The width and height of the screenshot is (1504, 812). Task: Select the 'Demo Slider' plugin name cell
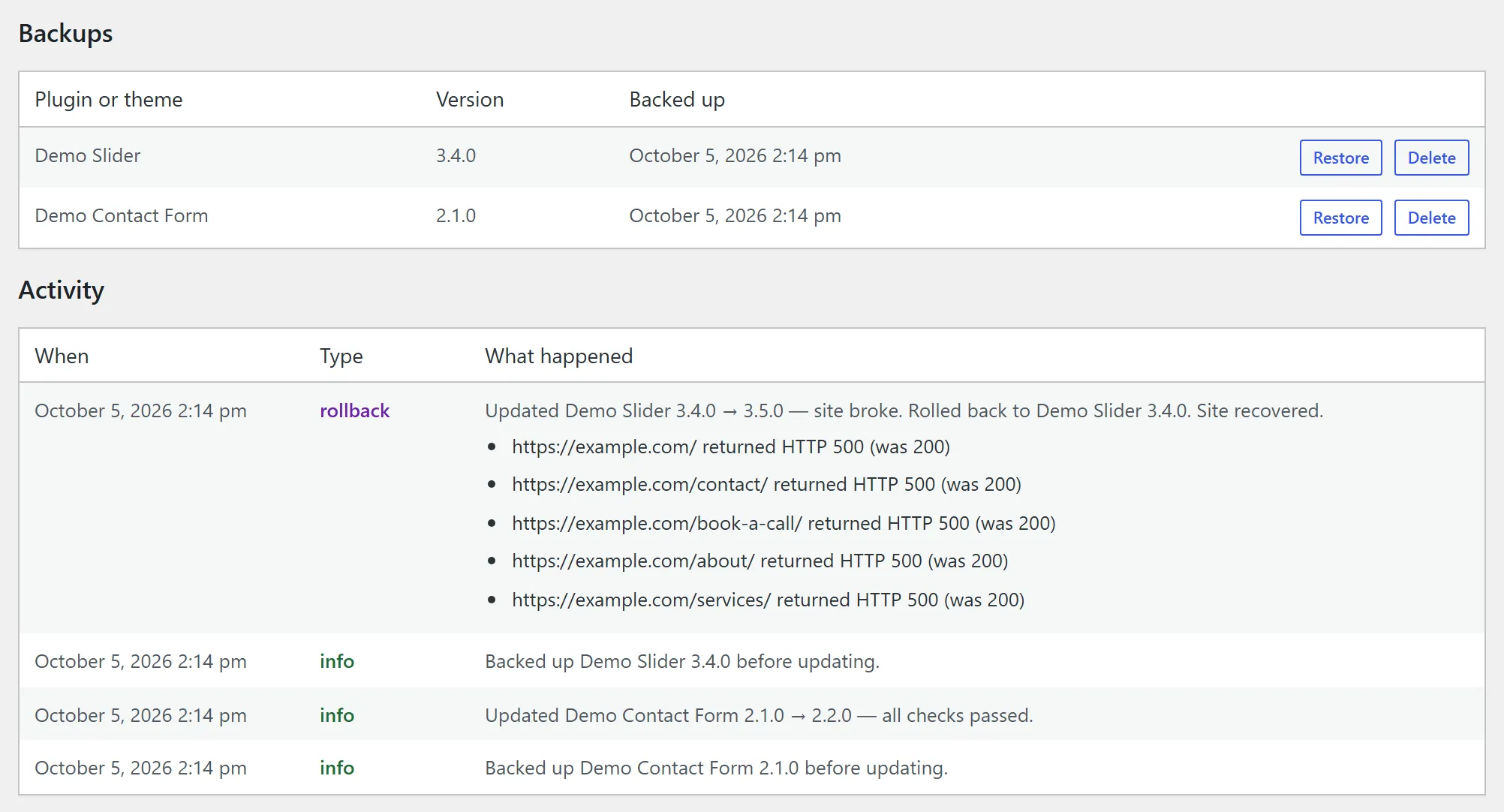tap(88, 155)
